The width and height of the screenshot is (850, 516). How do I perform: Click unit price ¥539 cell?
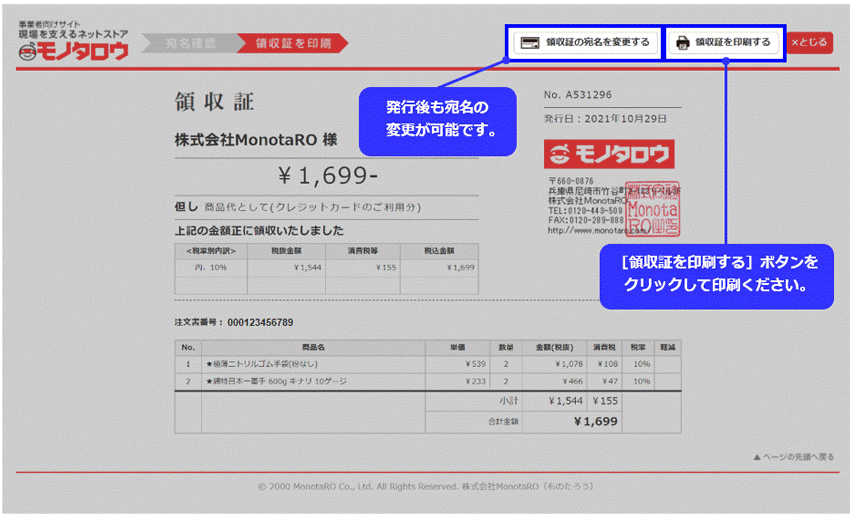coord(458,364)
